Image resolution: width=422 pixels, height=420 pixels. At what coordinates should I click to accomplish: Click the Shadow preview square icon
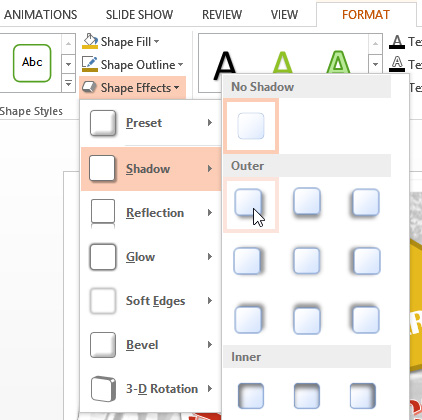click(103, 169)
